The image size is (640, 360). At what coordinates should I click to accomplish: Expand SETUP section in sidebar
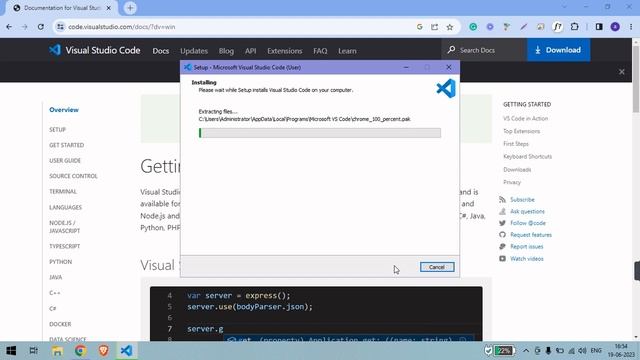58,129
